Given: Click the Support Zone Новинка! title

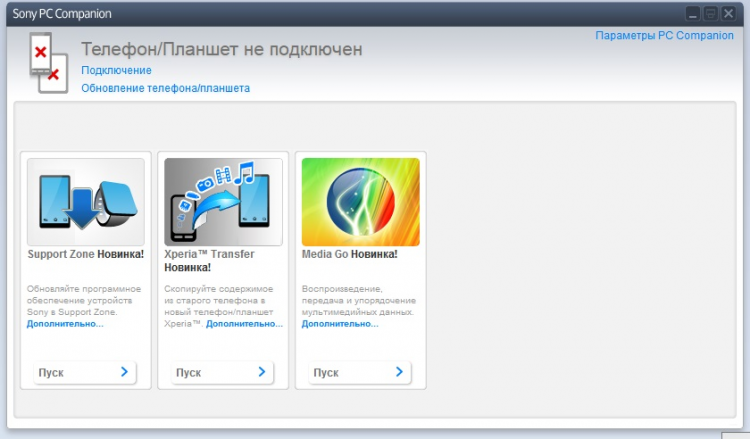Looking at the screenshot, I should coord(86,254).
